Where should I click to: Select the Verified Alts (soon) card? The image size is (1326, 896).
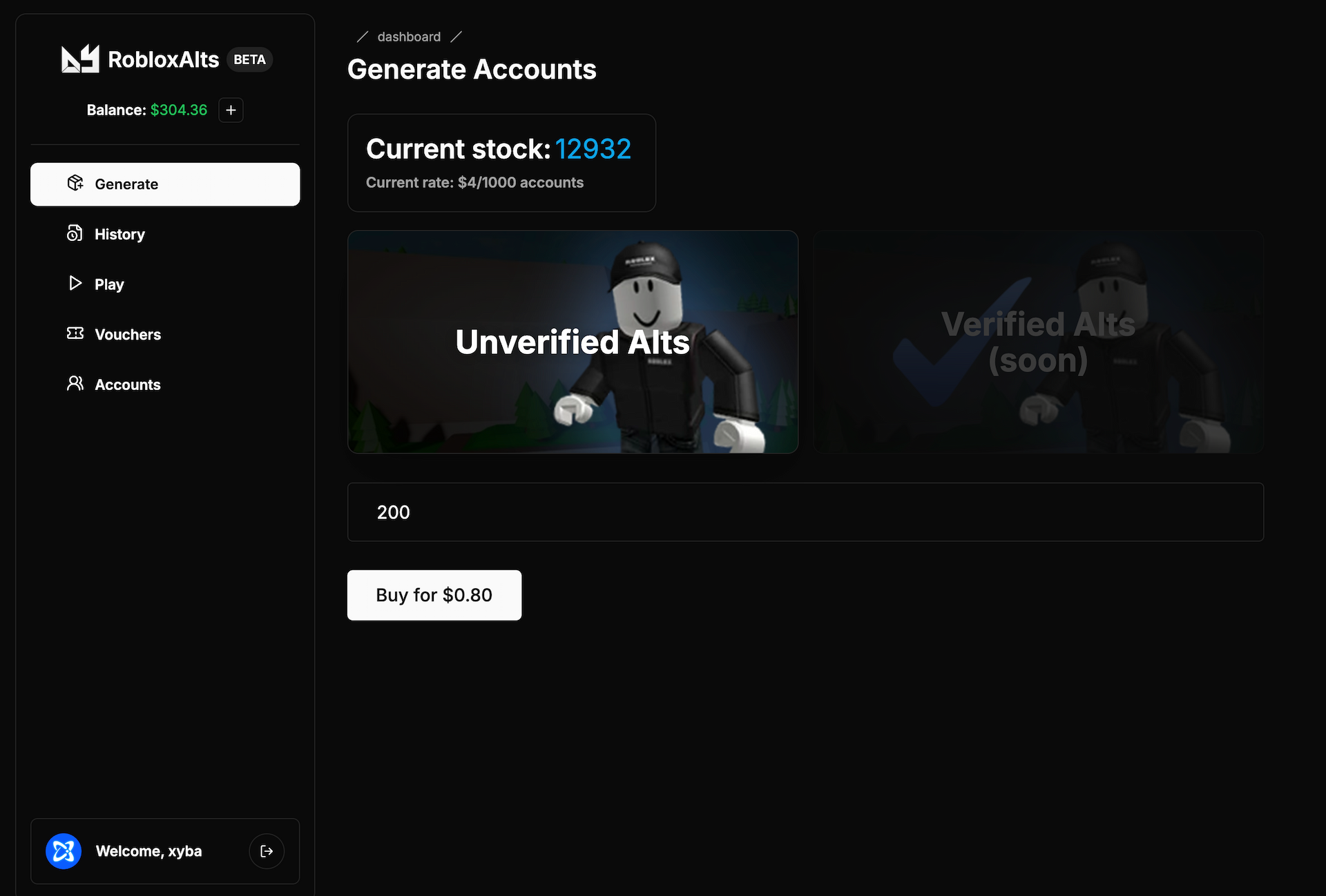(1038, 342)
